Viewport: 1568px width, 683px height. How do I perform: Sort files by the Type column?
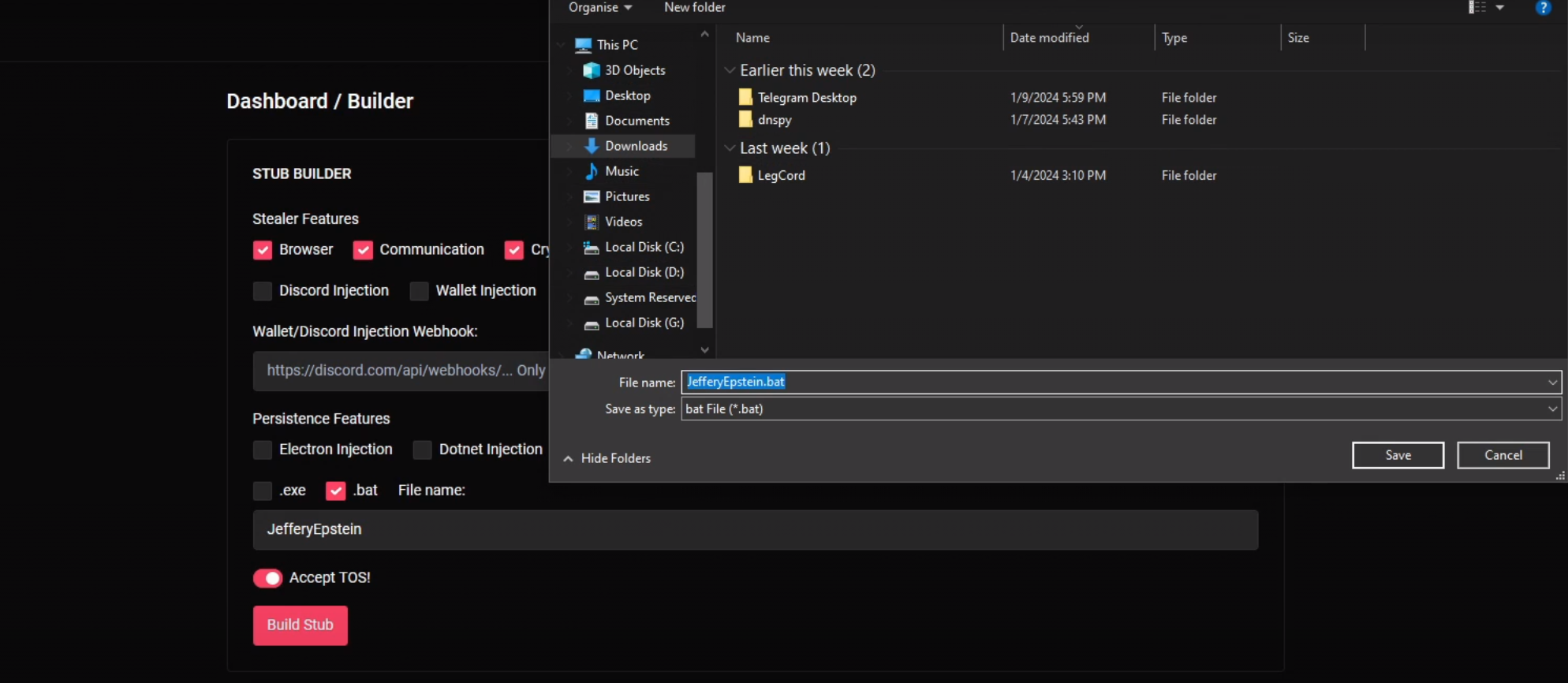pos(1174,38)
